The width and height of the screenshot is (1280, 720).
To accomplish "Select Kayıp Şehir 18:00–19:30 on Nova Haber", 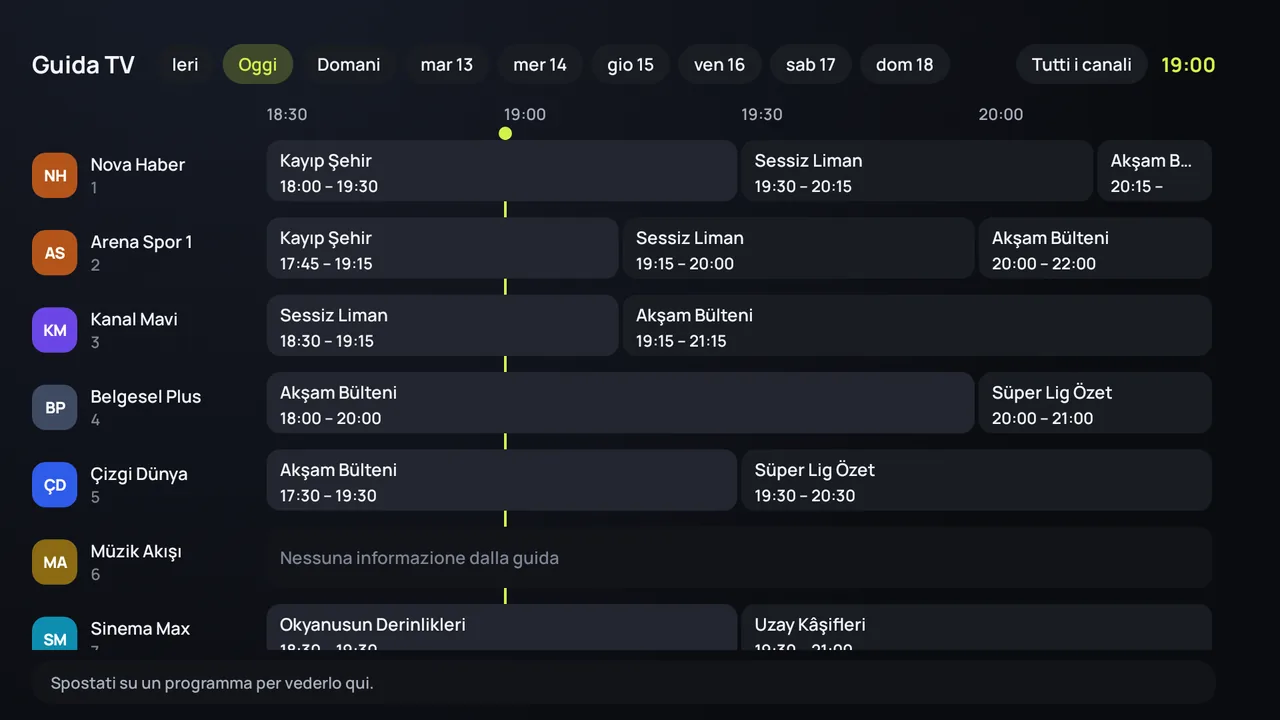I will click(501, 171).
